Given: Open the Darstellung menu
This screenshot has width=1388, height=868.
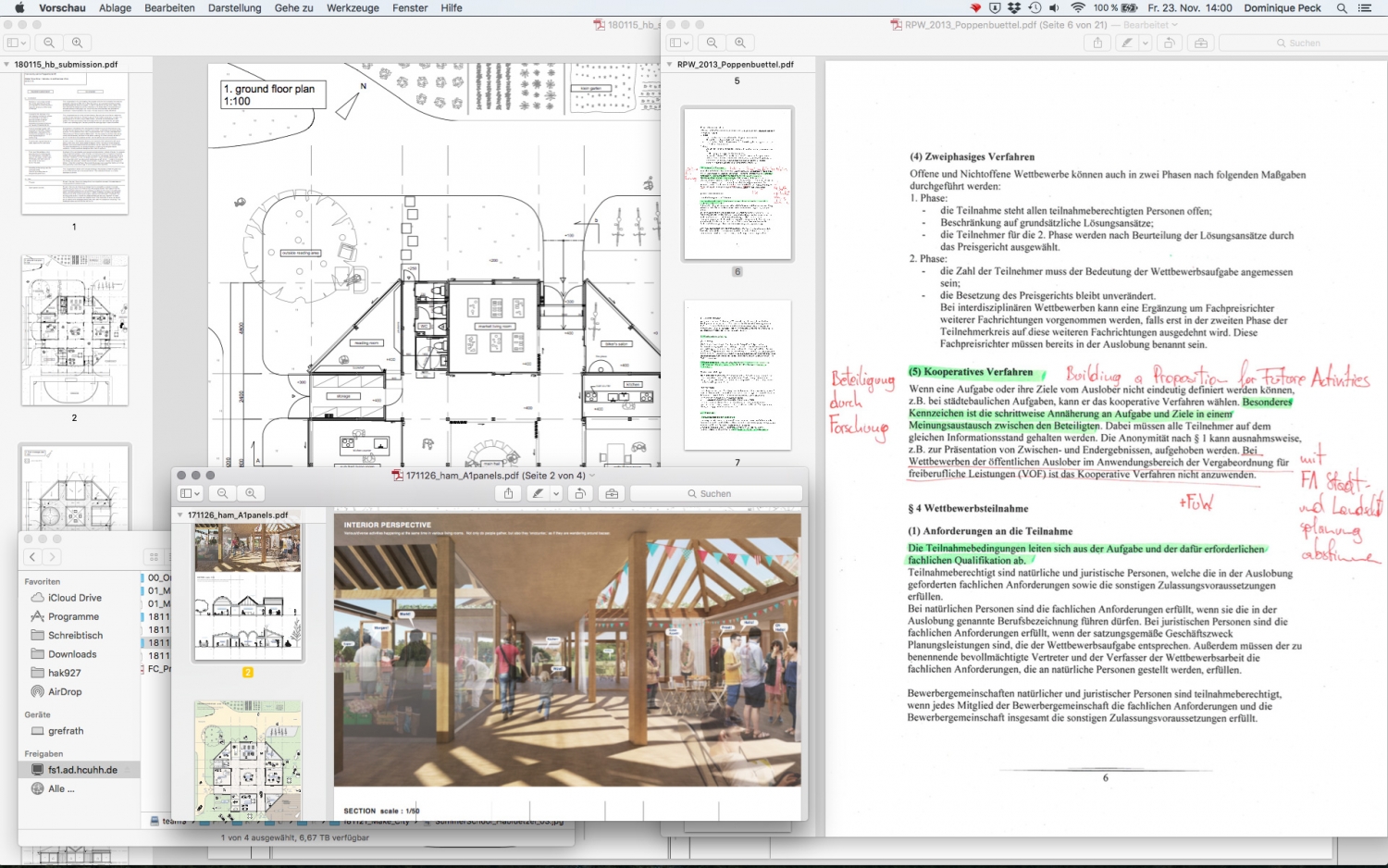Looking at the screenshot, I should [234, 8].
